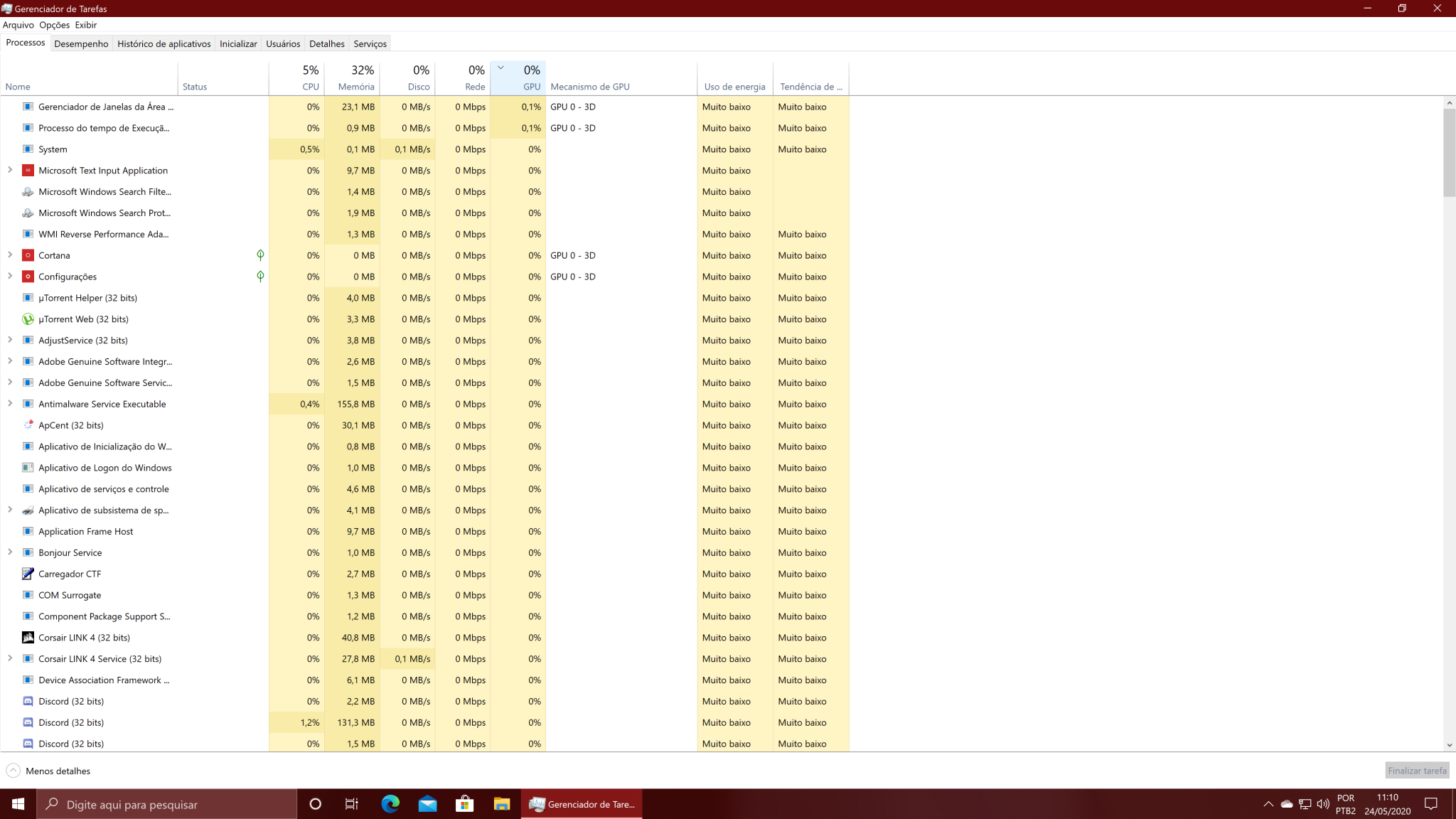Click the Microsoft Windows Search Filter icon
This screenshot has width=1456, height=819.
tap(28, 192)
